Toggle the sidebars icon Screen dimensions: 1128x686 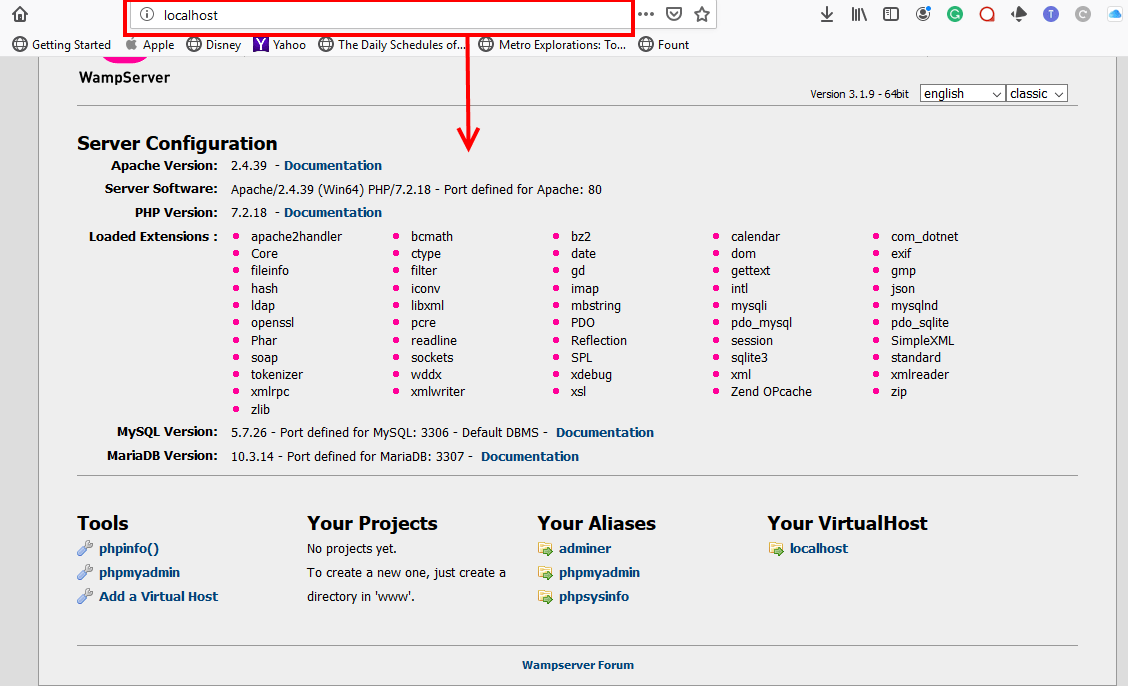point(891,14)
